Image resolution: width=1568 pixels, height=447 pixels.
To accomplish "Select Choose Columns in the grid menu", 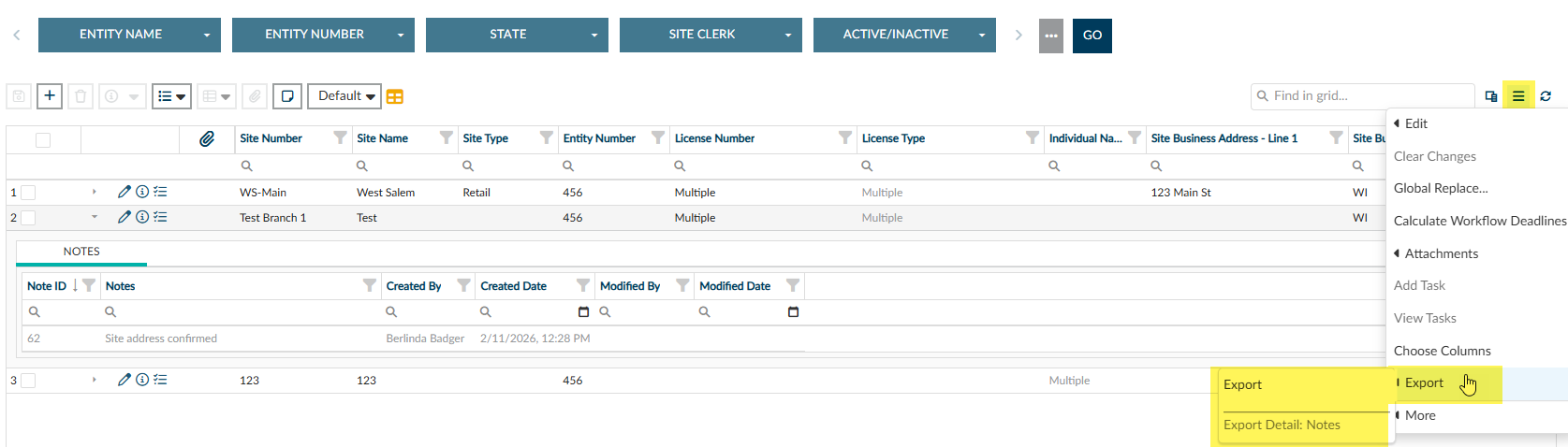I will point(1442,351).
